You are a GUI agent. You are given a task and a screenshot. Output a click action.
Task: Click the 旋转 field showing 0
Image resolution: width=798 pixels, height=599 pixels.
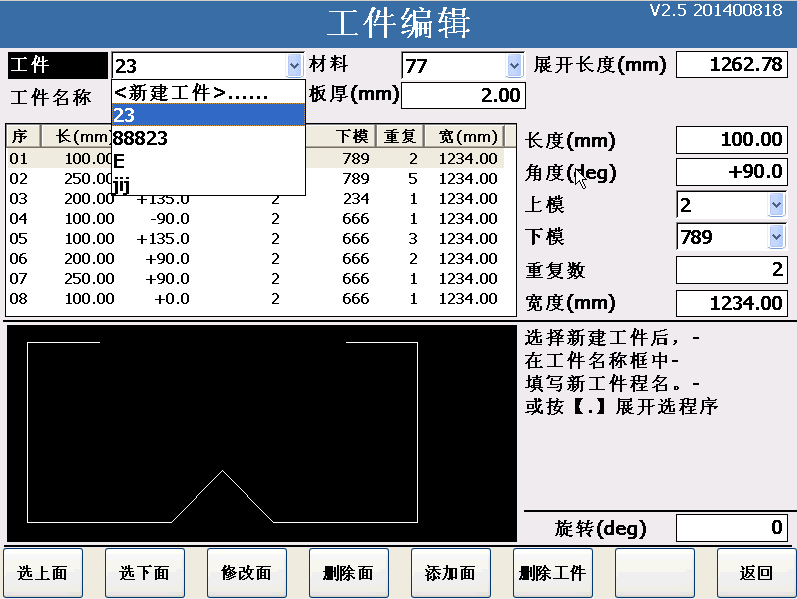tap(732, 528)
